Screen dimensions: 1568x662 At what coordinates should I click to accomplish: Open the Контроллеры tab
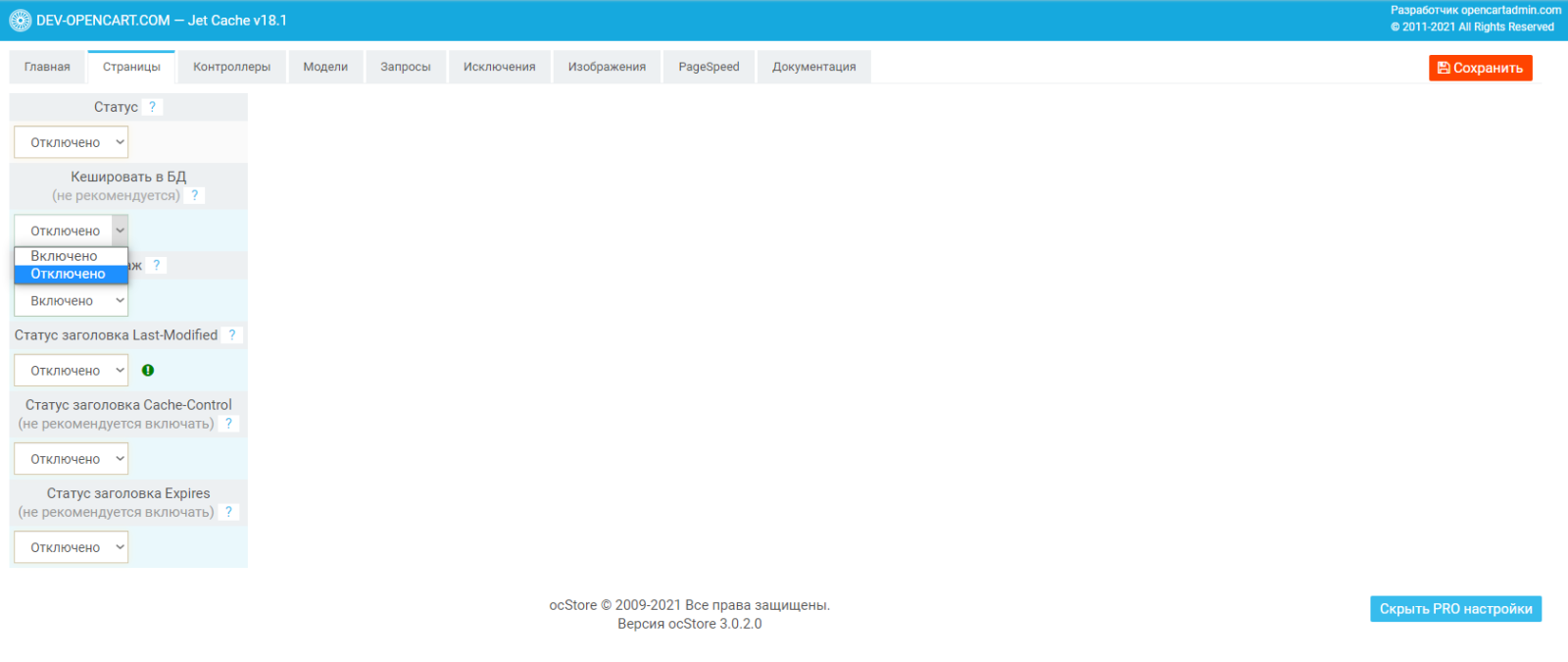tap(232, 67)
